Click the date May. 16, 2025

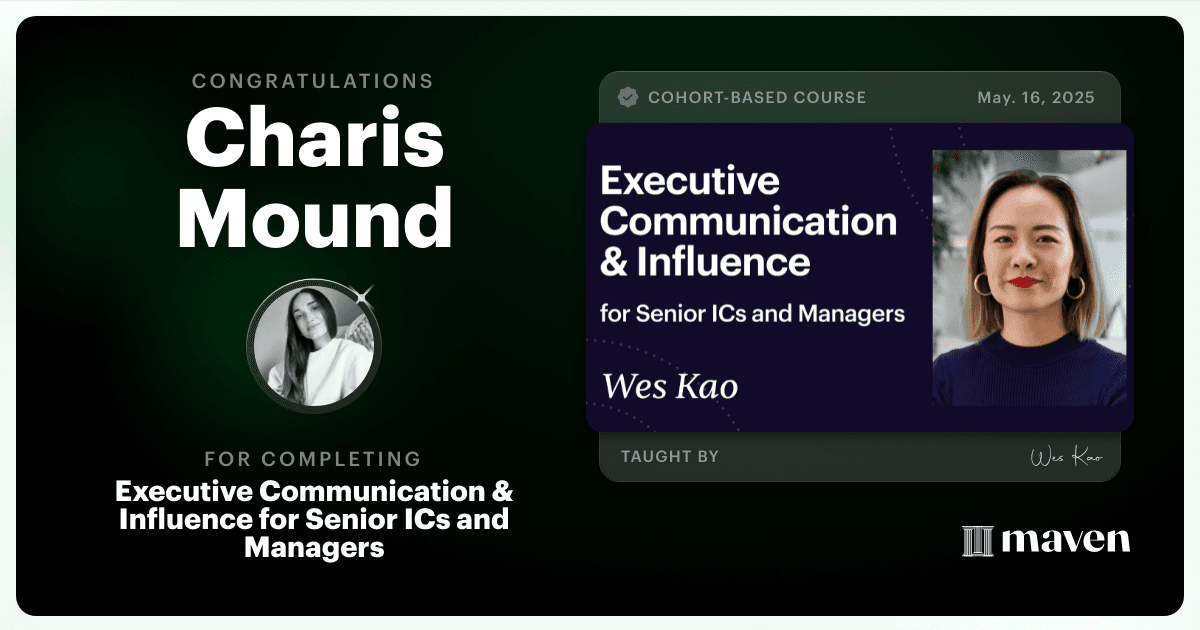click(1035, 97)
